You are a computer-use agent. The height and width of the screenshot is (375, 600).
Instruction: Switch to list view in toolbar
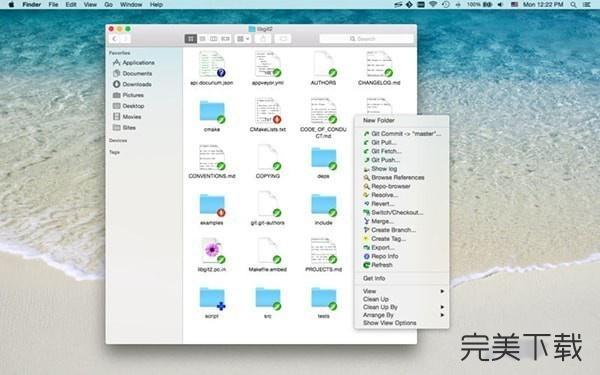click(x=202, y=39)
